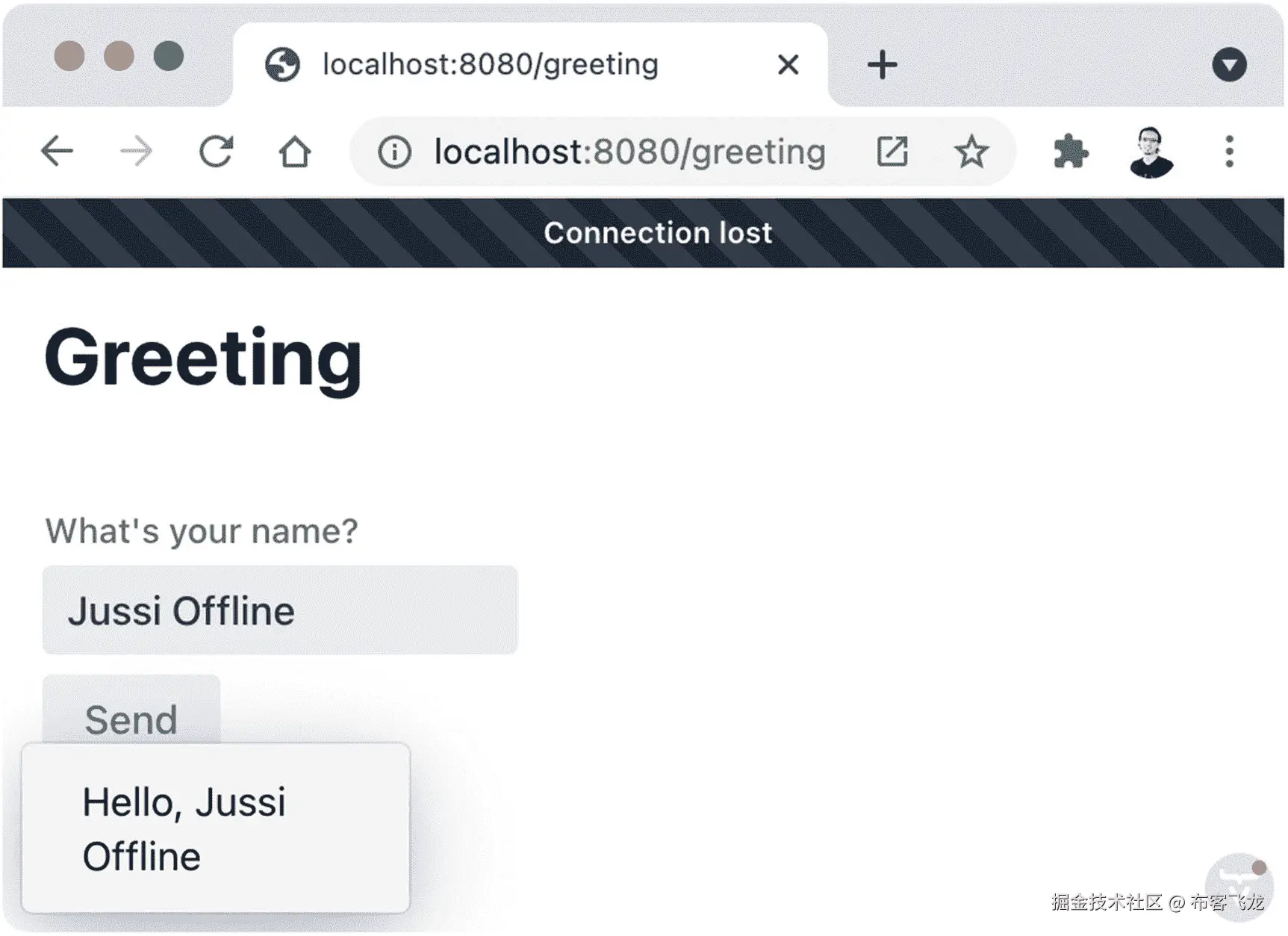
Task: Open the user profile avatar
Action: (x=1151, y=152)
